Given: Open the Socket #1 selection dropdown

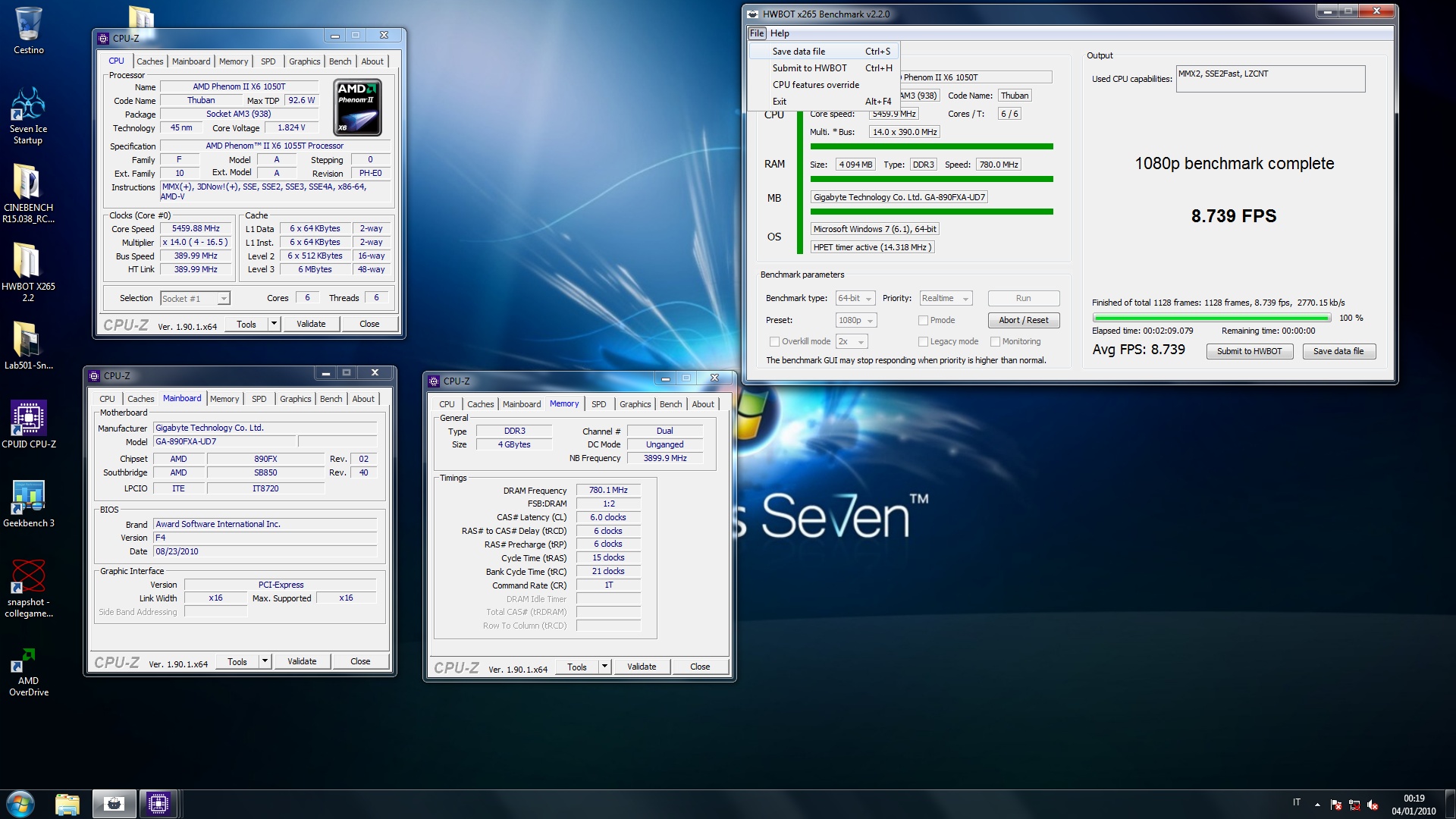Looking at the screenshot, I should click(195, 298).
